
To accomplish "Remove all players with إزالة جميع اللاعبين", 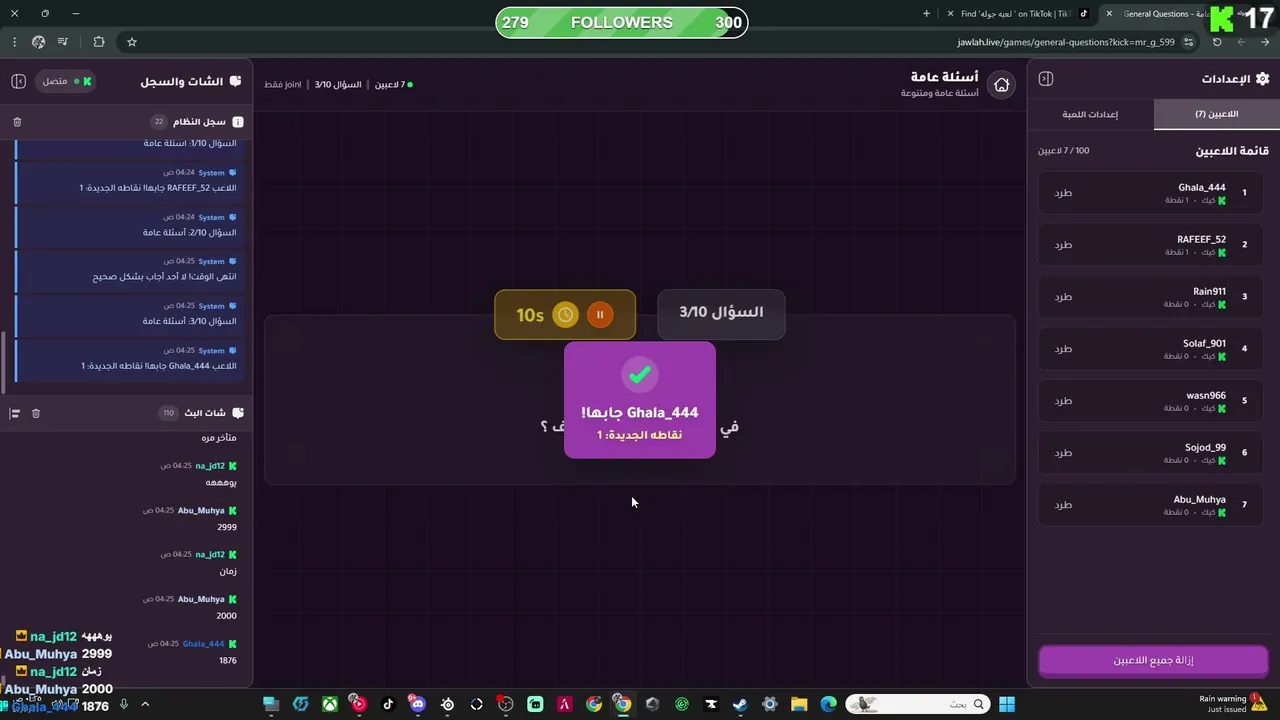I will click(1153, 661).
